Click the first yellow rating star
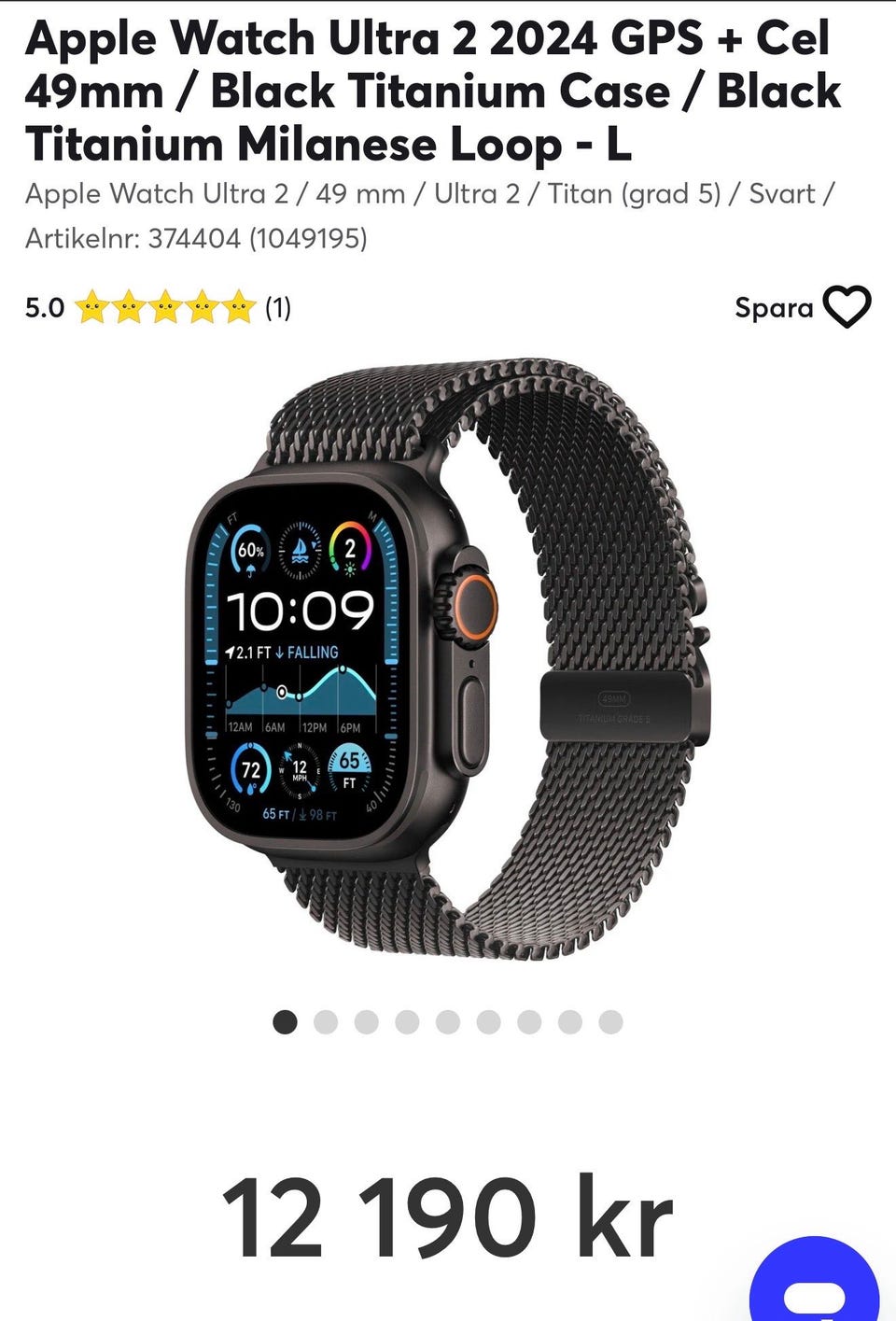The width and height of the screenshot is (896, 1321). coord(91,306)
